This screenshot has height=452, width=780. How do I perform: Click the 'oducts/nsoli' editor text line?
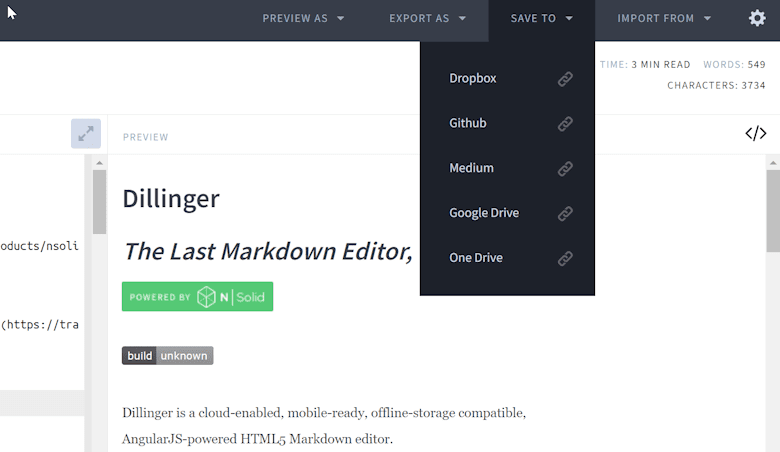pos(39,246)
